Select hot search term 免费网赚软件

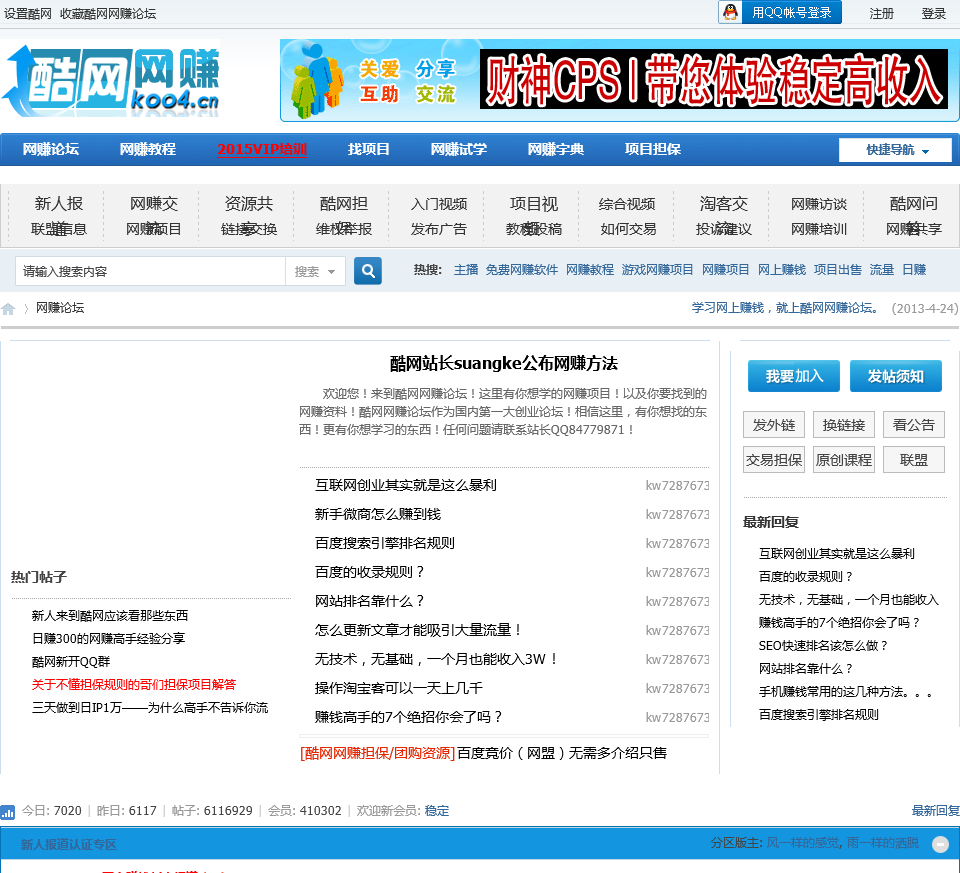[522, 270]
